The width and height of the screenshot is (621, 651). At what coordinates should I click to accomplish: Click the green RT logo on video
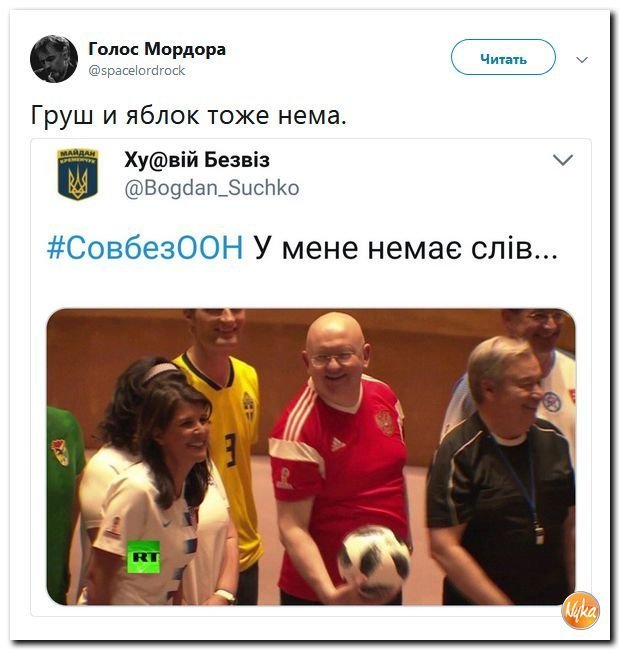tap(144, 556)
